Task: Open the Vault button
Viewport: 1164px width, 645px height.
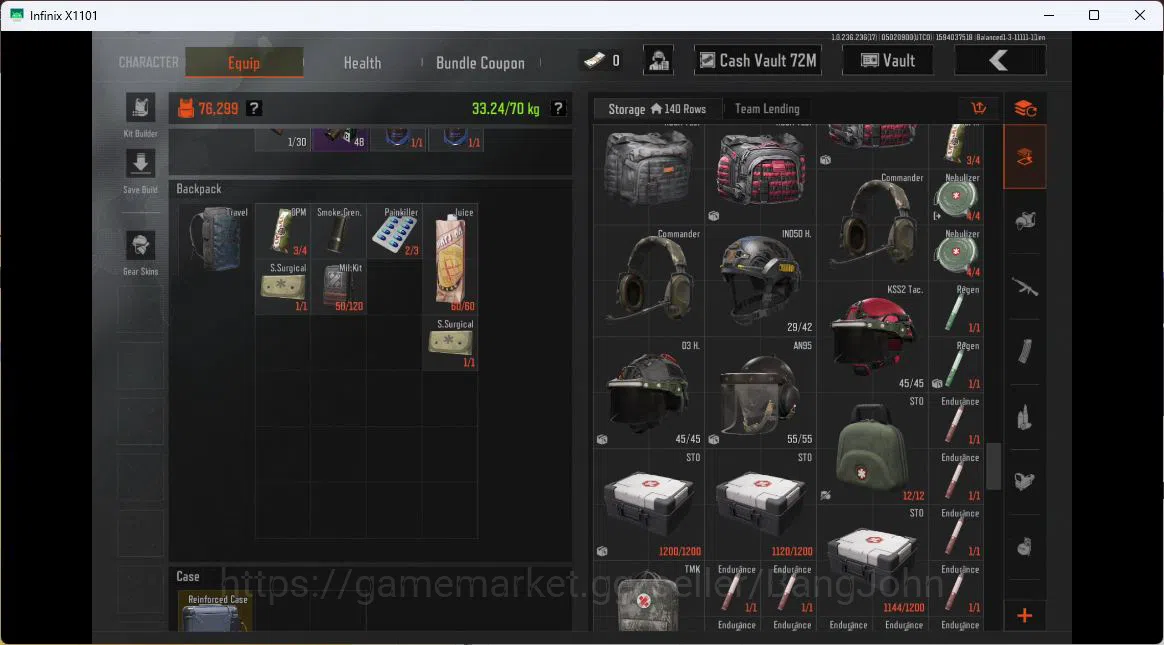Action: (888, 60)
